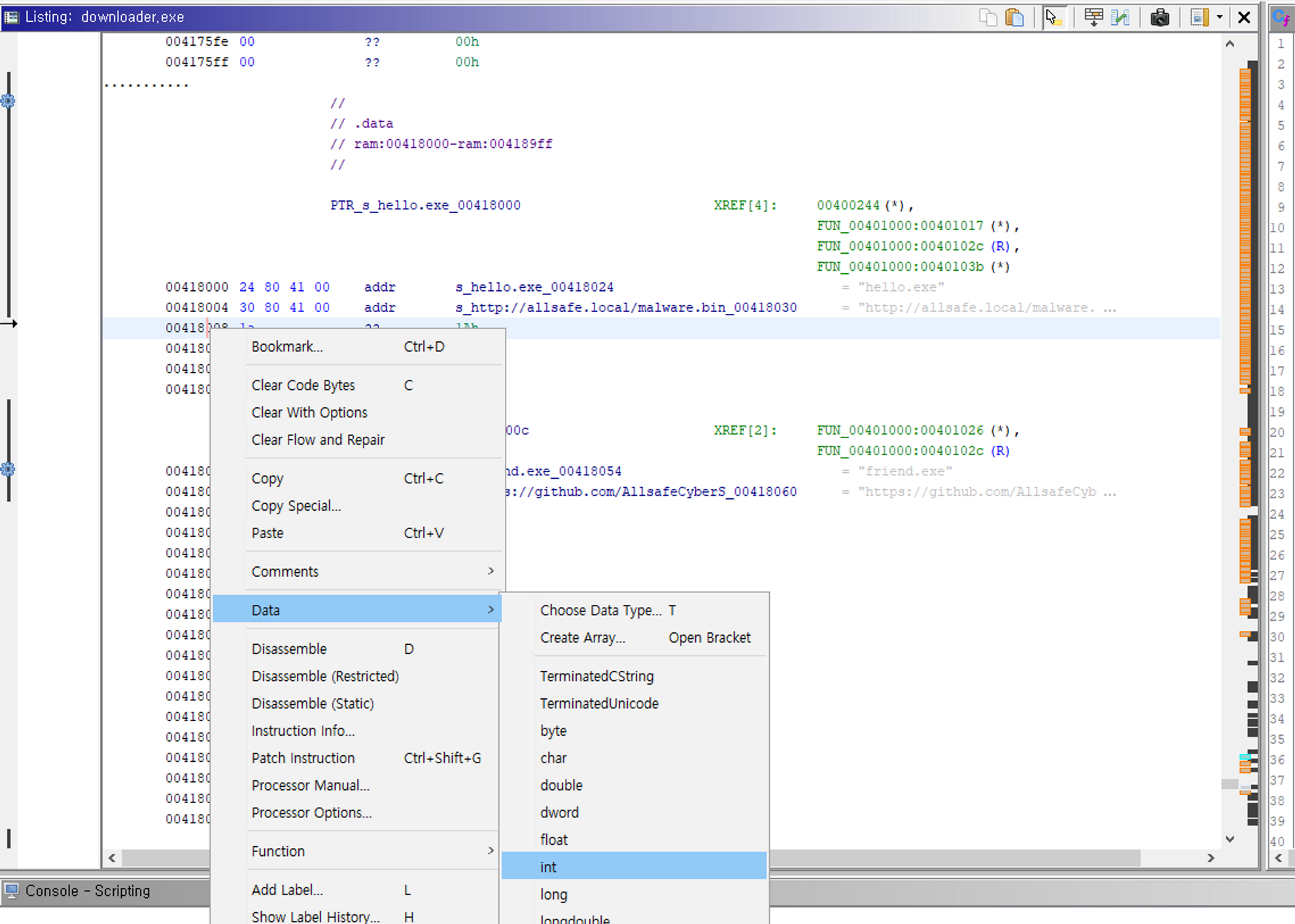Click address 004175fe row

[x=197, y=42]
